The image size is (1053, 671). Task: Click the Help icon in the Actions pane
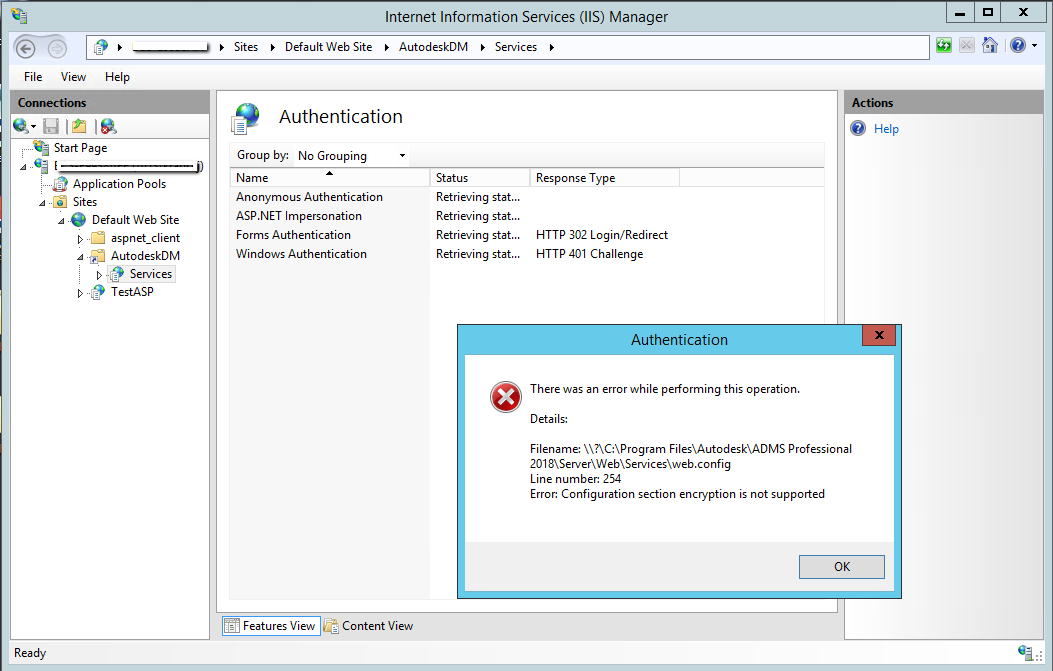pyautogui.click(x=858, y=128)
